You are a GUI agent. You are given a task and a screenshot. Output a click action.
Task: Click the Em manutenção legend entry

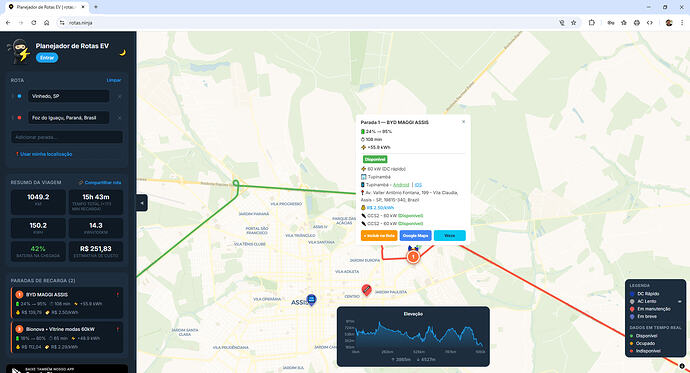click(x=650, y=309)
